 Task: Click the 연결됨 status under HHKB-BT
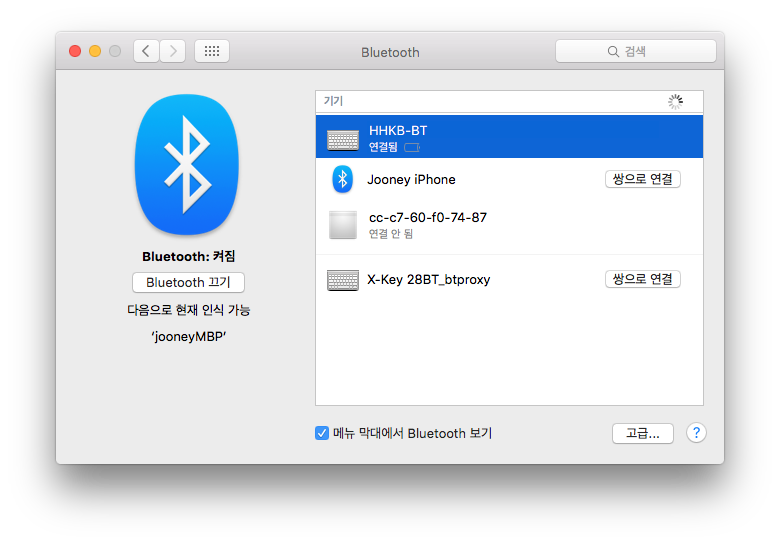pos(383,147)
